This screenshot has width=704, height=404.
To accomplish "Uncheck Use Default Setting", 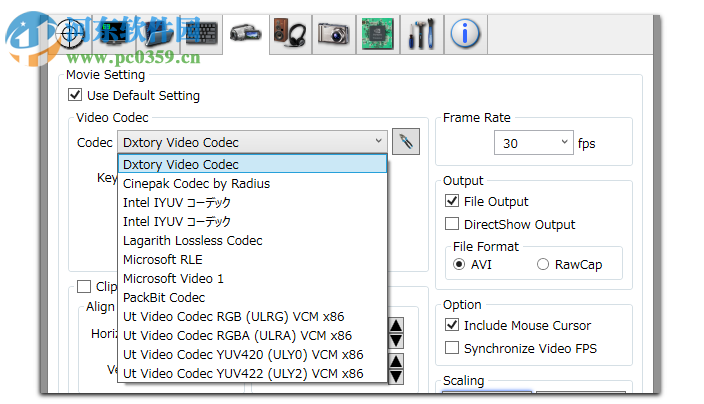I will click(x=75, y=96).
